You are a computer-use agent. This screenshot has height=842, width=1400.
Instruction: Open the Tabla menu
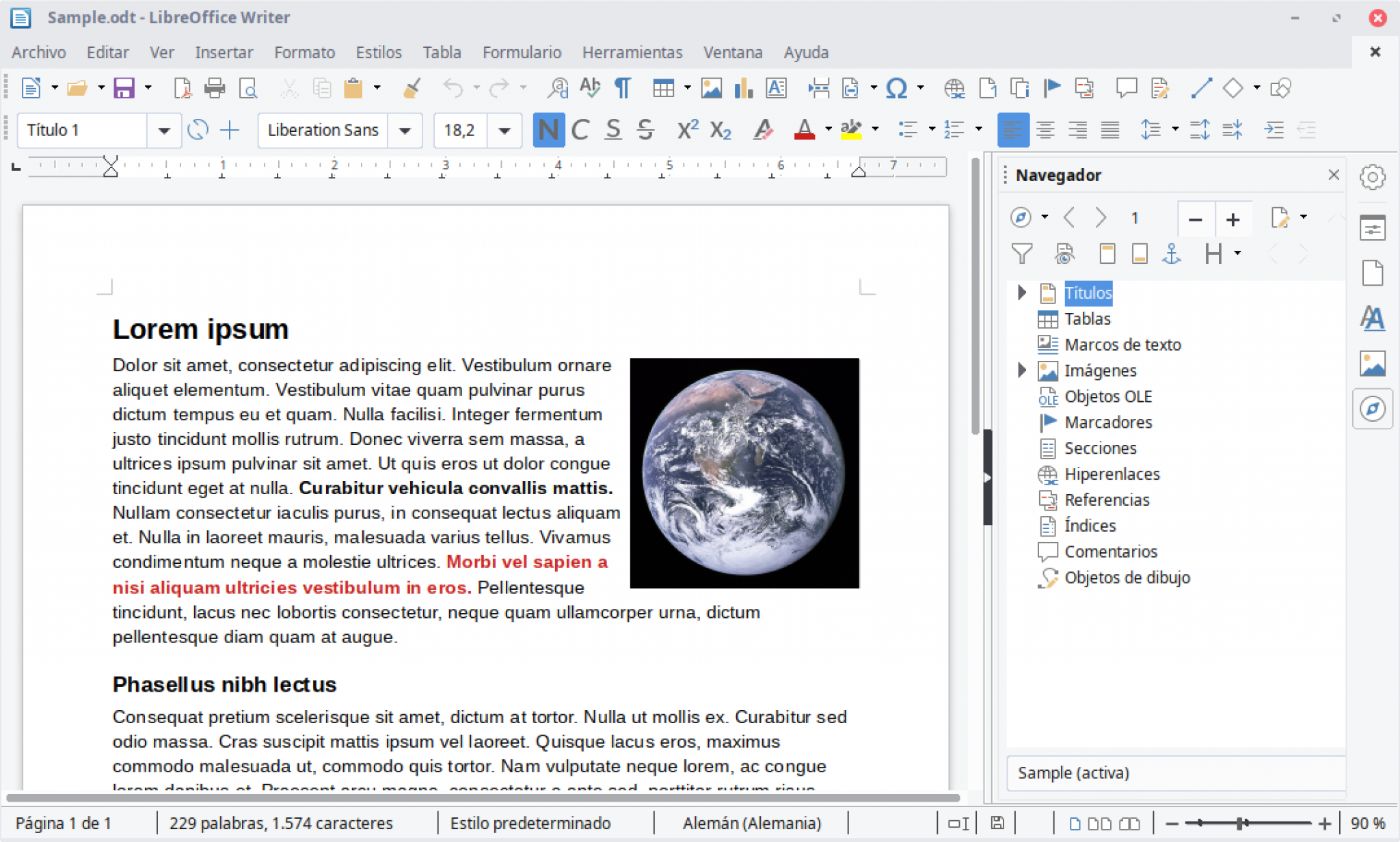coord(442,52)
